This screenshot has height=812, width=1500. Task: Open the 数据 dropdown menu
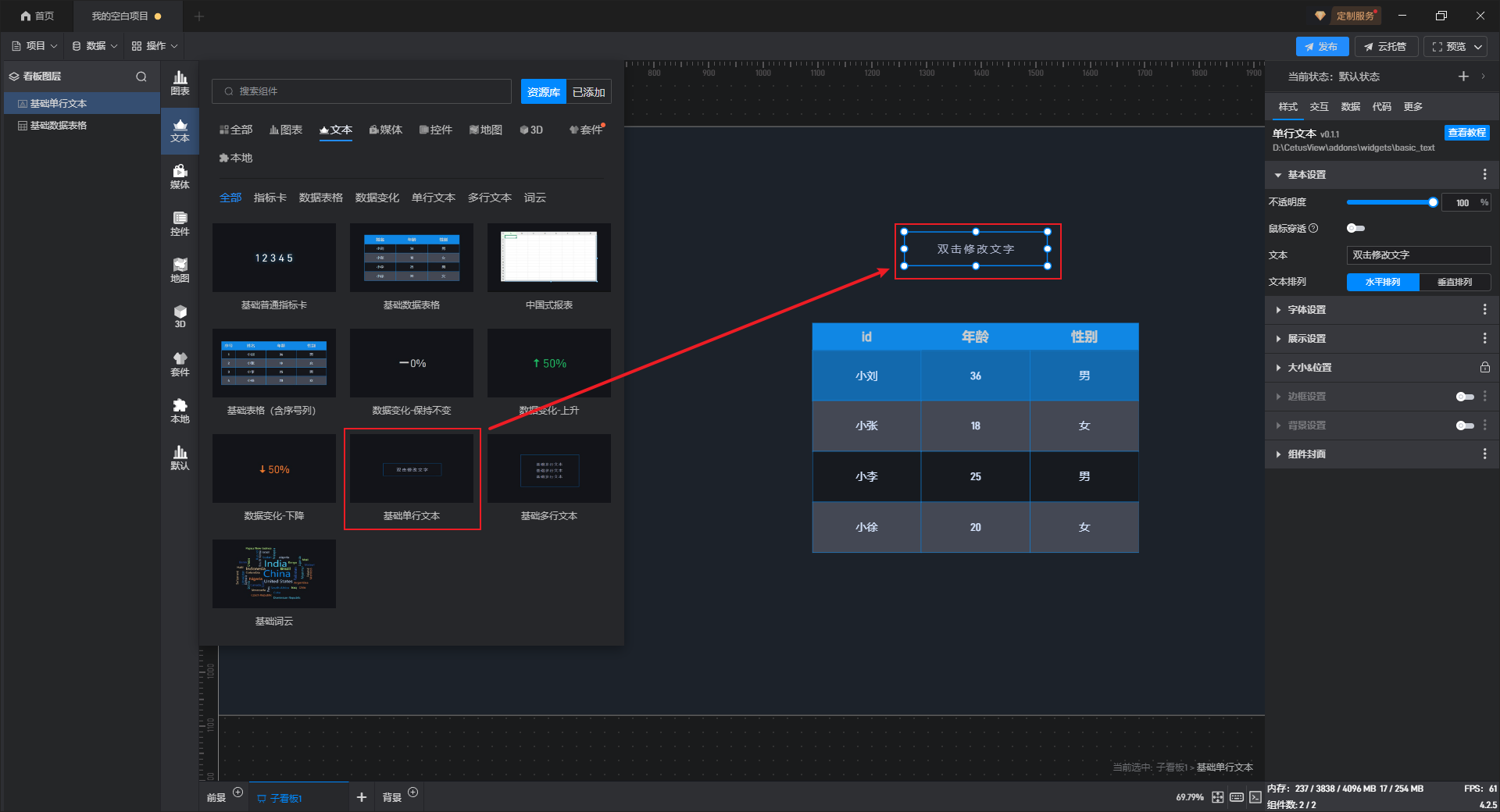(95, 46)
